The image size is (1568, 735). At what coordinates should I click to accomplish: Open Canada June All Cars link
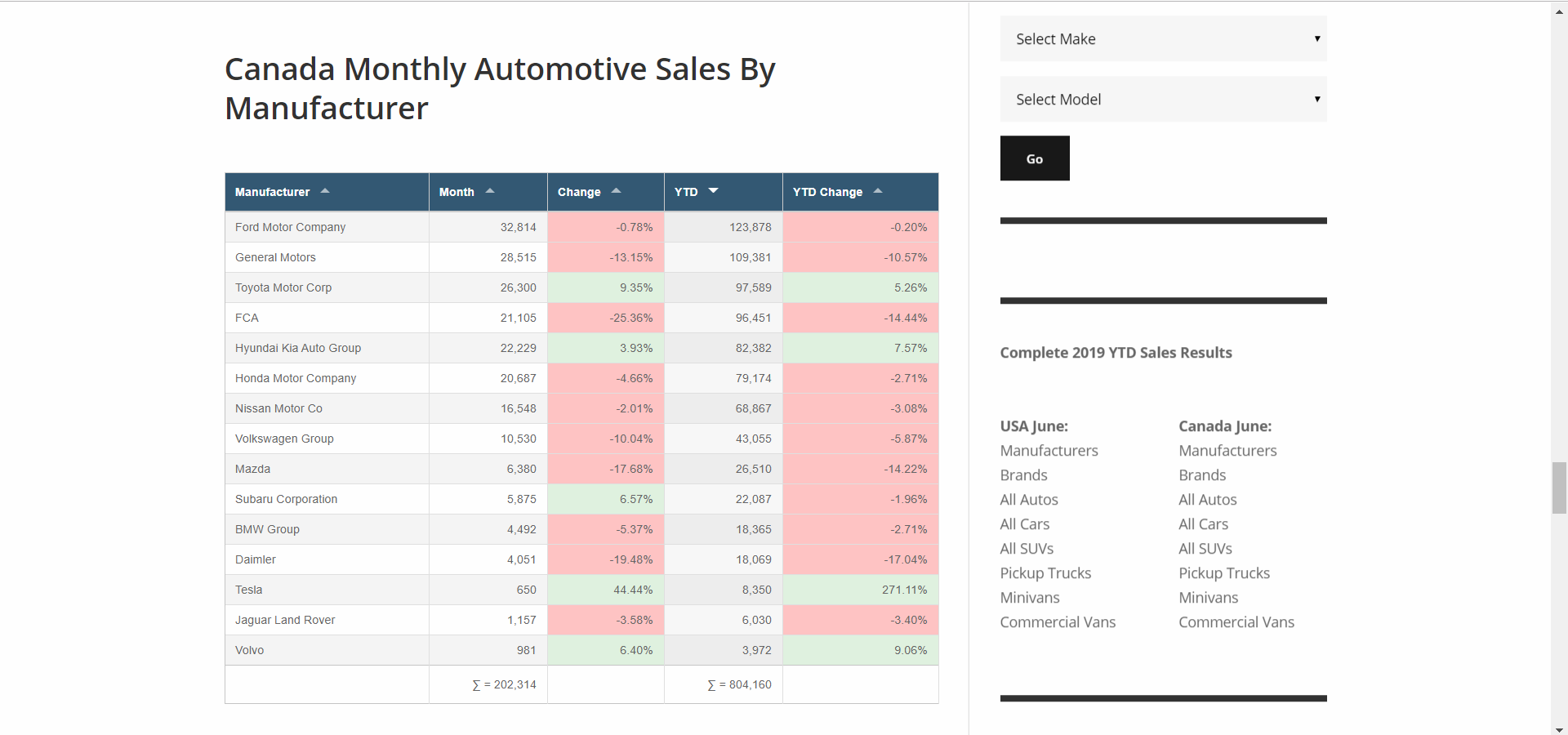pyautogui.click(x=1204, y=524)
